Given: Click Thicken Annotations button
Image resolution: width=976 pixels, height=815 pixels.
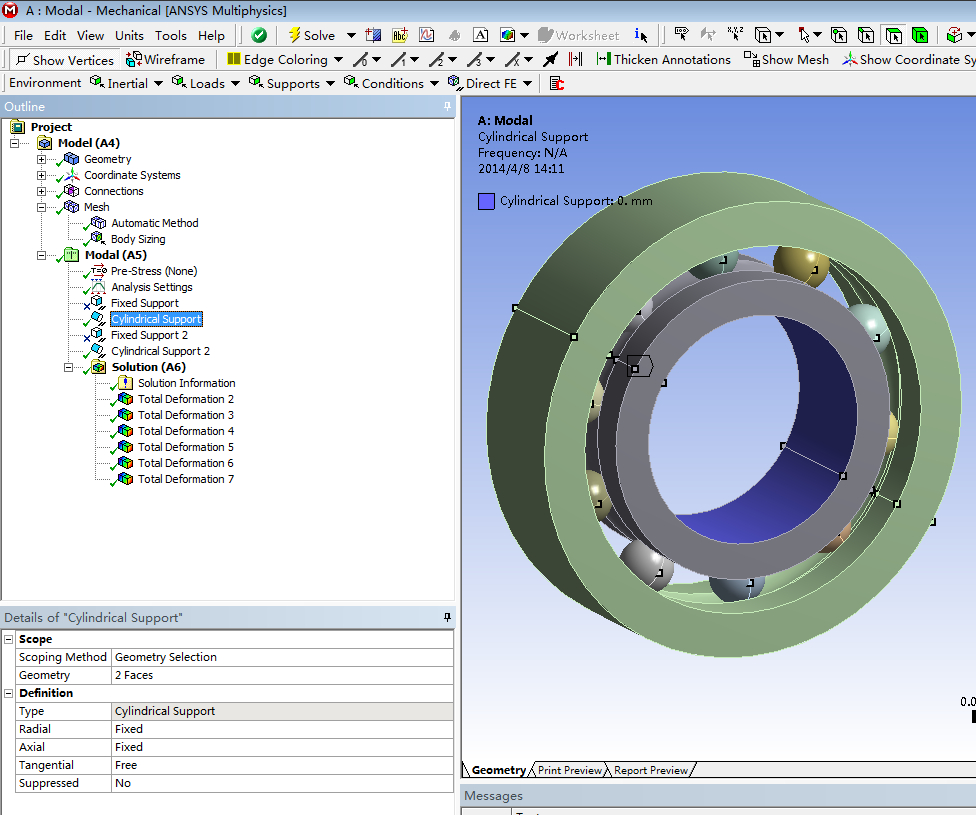Looking at the screenshot, I should point(664,60).
